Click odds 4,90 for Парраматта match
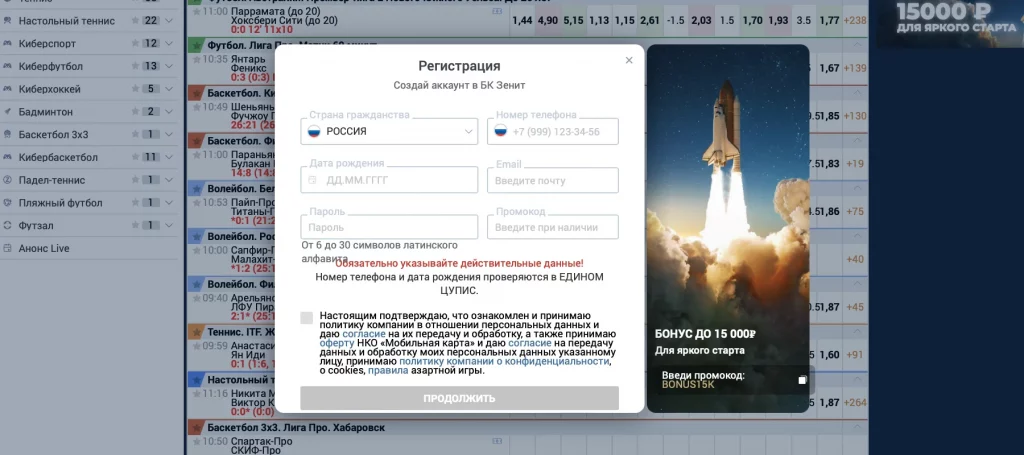Viewport: 1024px width, 455px height. tap(547, 21)
